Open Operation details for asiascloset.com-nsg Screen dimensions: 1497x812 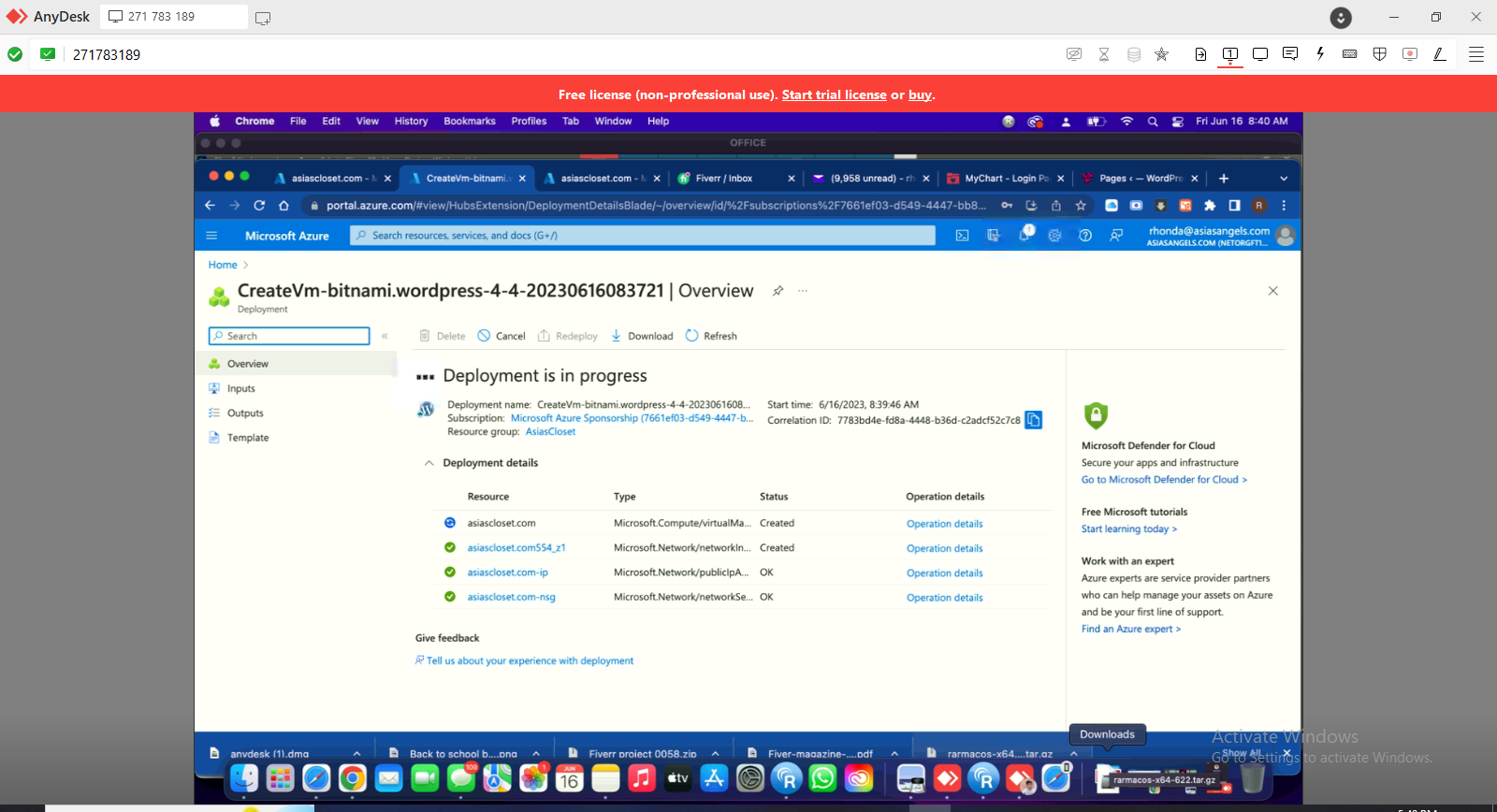[x=944, y=598]
